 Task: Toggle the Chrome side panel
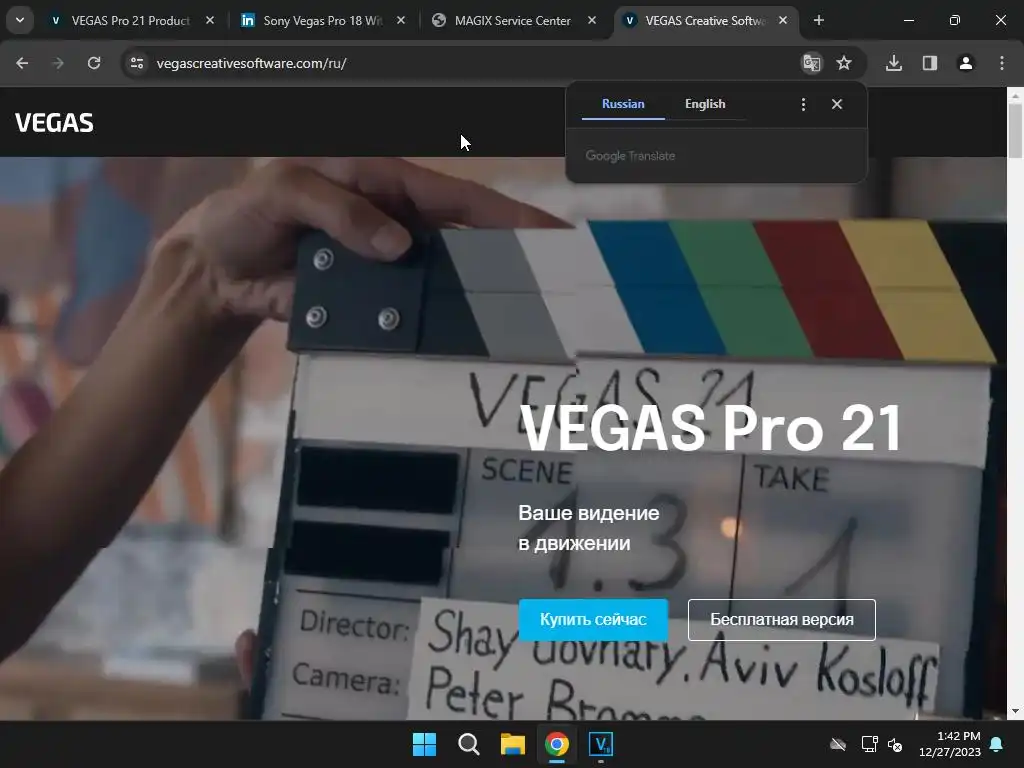[x=930, y=63]
